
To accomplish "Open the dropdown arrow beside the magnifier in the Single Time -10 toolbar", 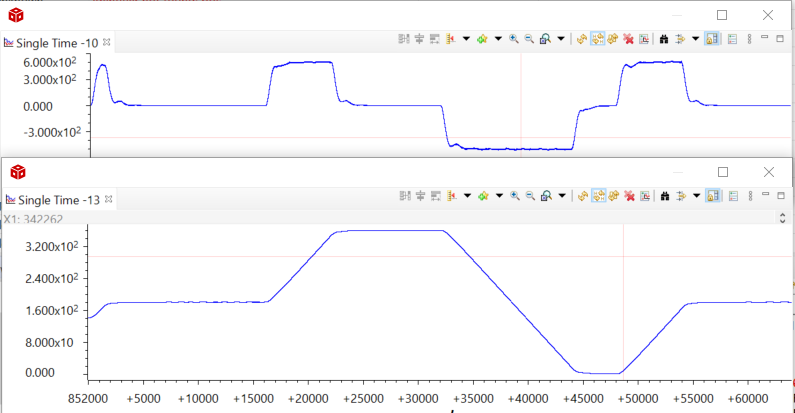I will click(x=561, y=40).
